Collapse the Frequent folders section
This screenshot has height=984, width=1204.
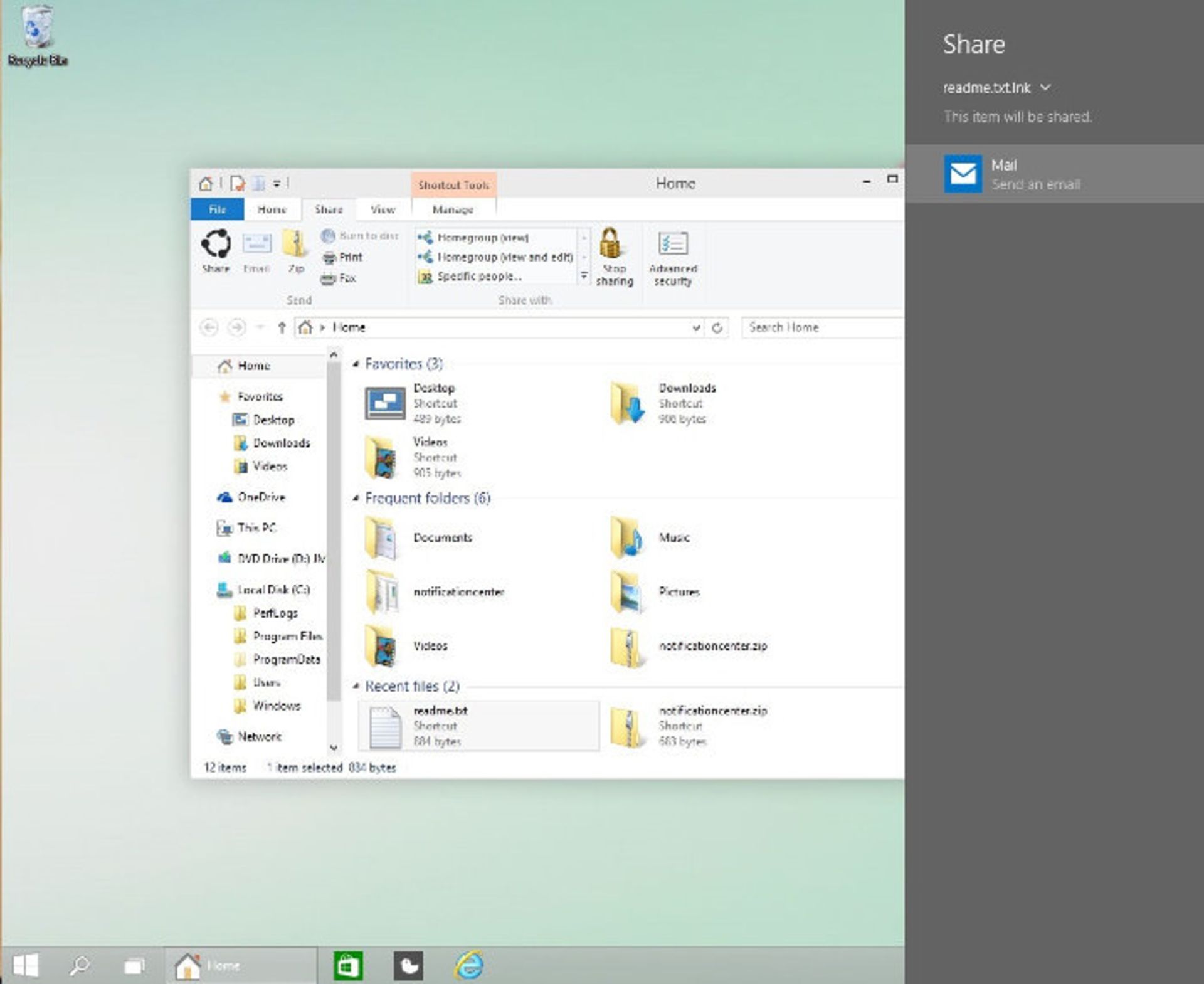(x=357, y=498)
